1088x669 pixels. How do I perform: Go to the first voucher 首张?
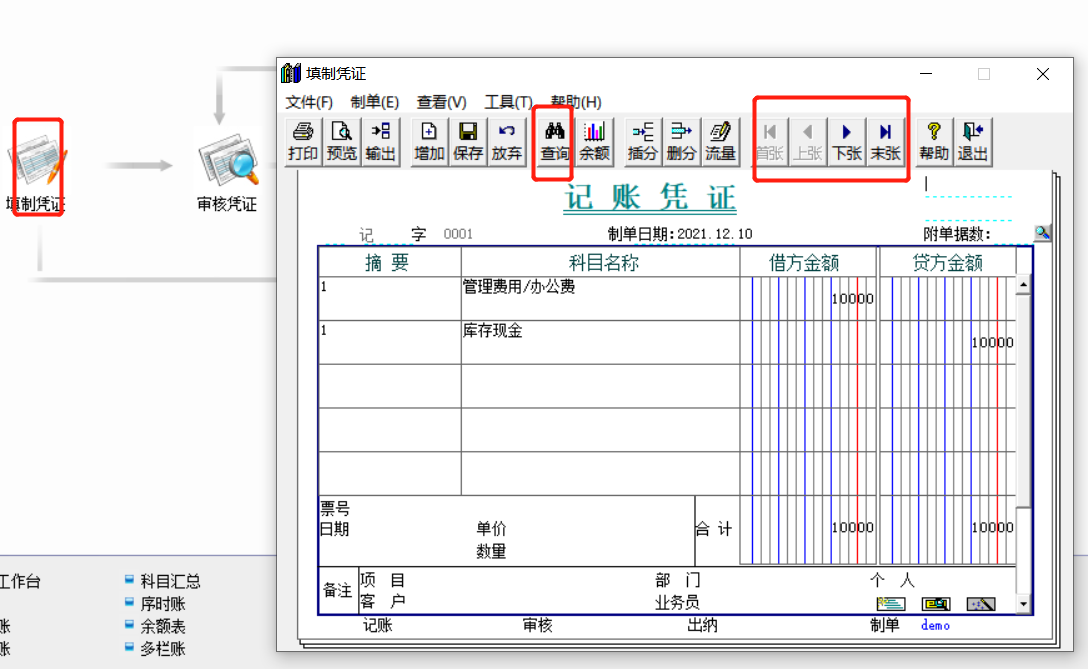tap(770, 142)
